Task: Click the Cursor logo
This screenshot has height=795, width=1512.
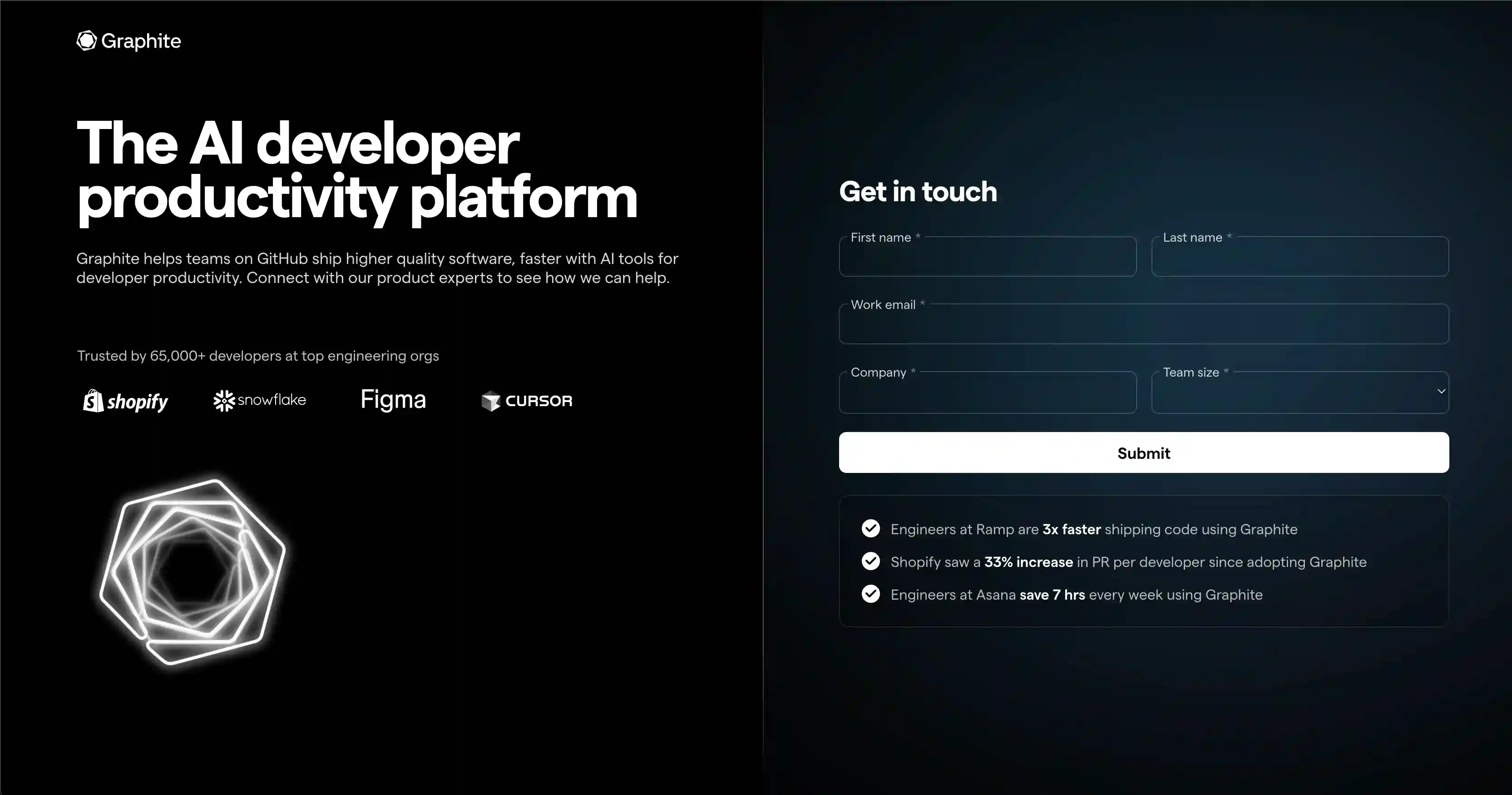Action: 527,401
